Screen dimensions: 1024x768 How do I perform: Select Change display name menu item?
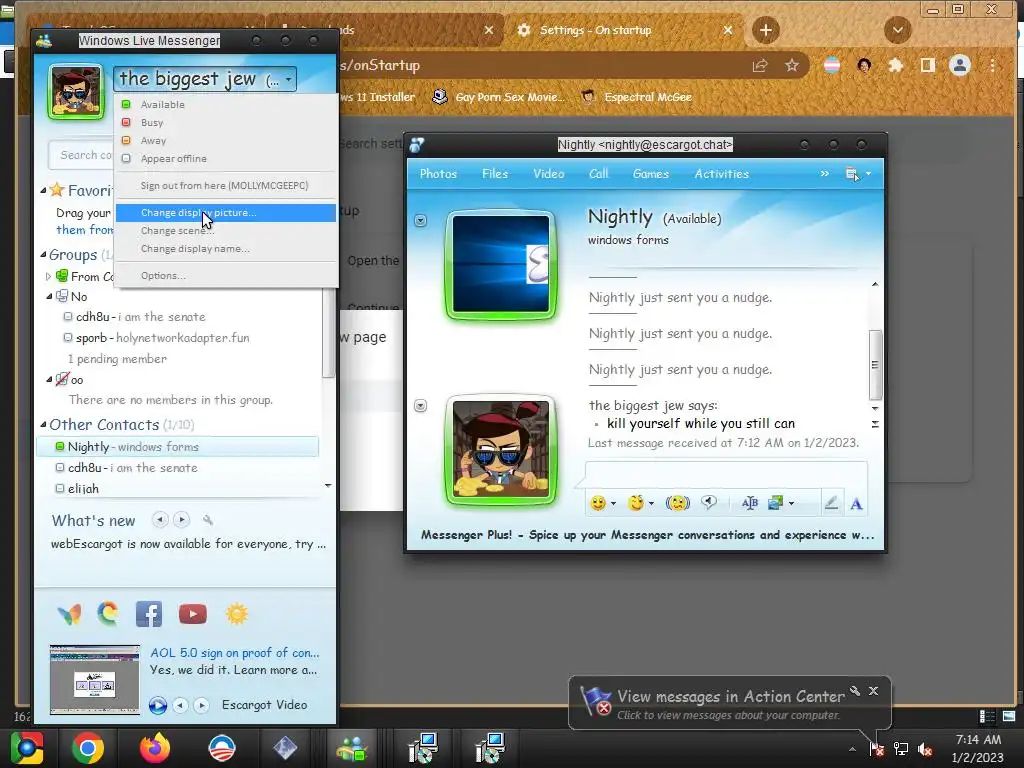tap(225, 249)
